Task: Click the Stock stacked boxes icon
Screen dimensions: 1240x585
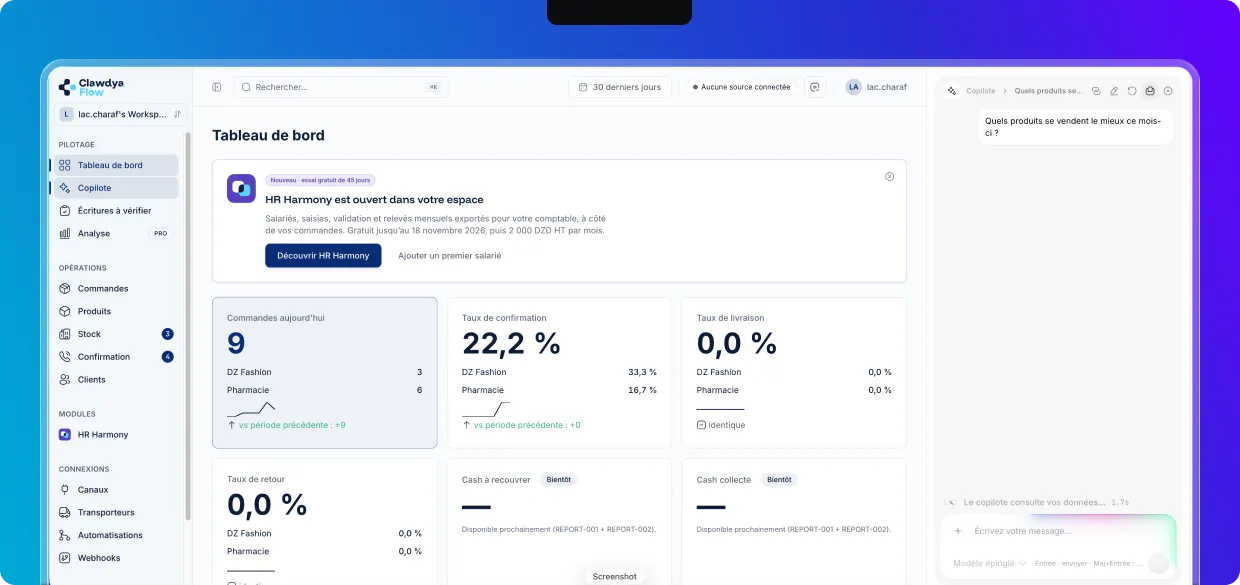Action: [x=65, y=334]
